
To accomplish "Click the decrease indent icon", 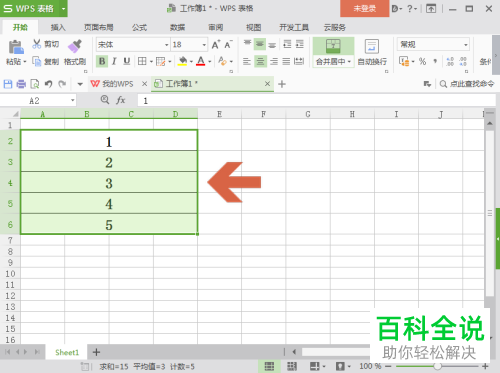I will [287, 44].
